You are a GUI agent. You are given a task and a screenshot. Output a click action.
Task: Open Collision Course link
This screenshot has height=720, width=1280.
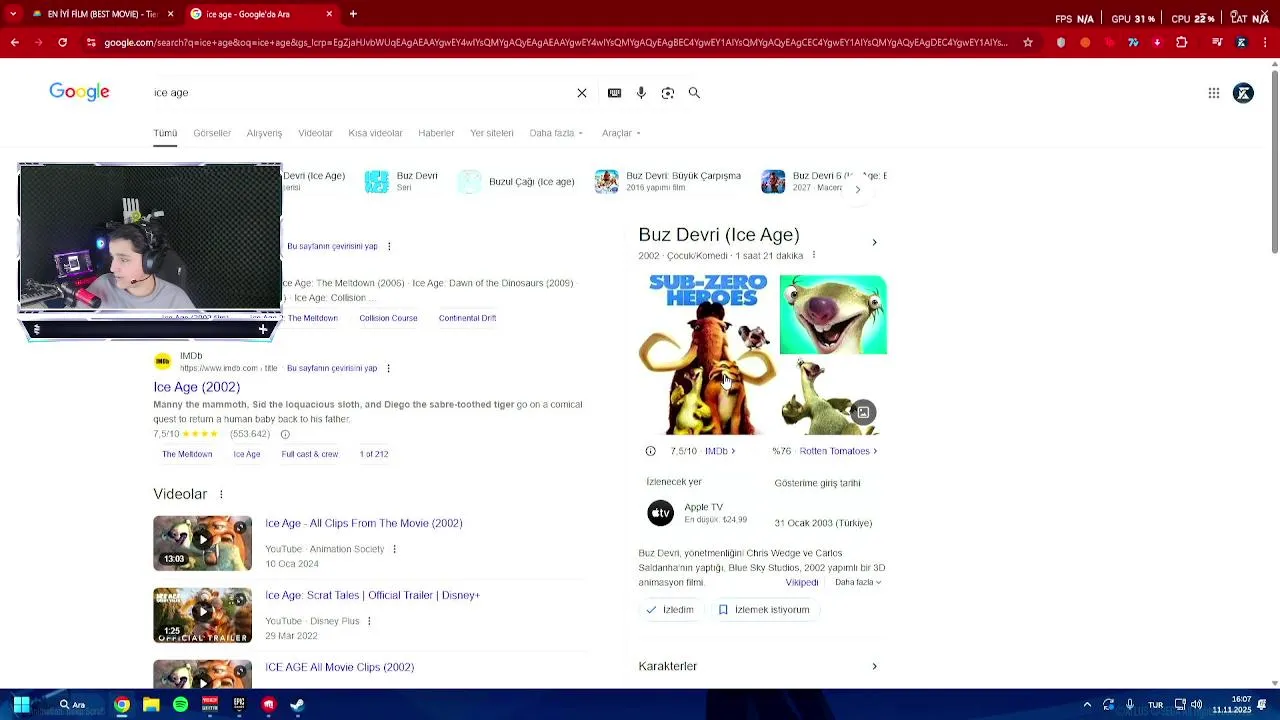coord(388,318)
